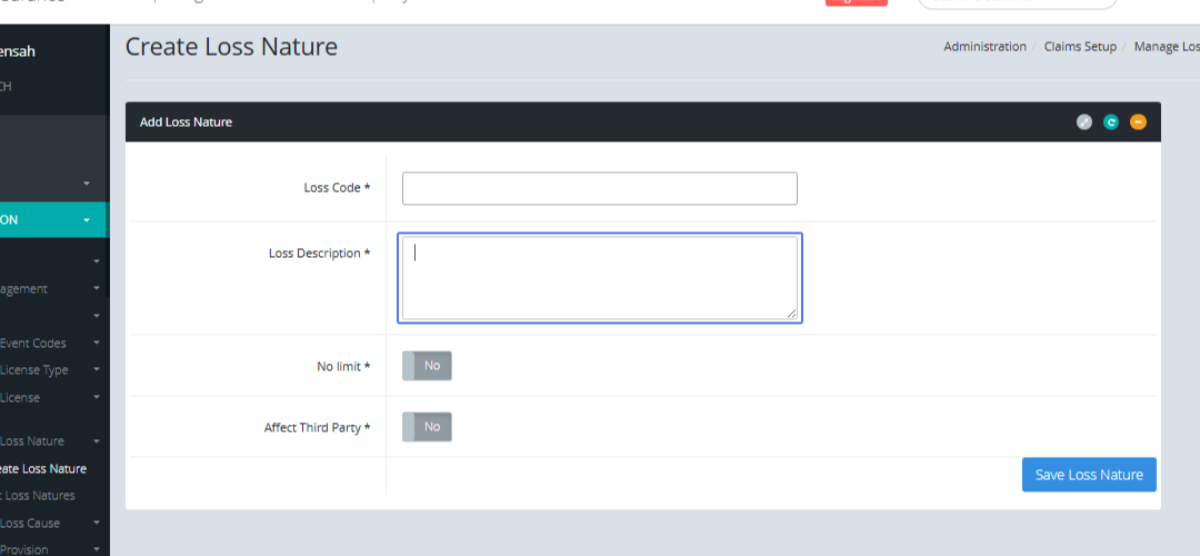Open the Loss Natures list menu item
The height and width of the screenshot is (556, 1200).
pyautogui.click(x=40, y=495)
